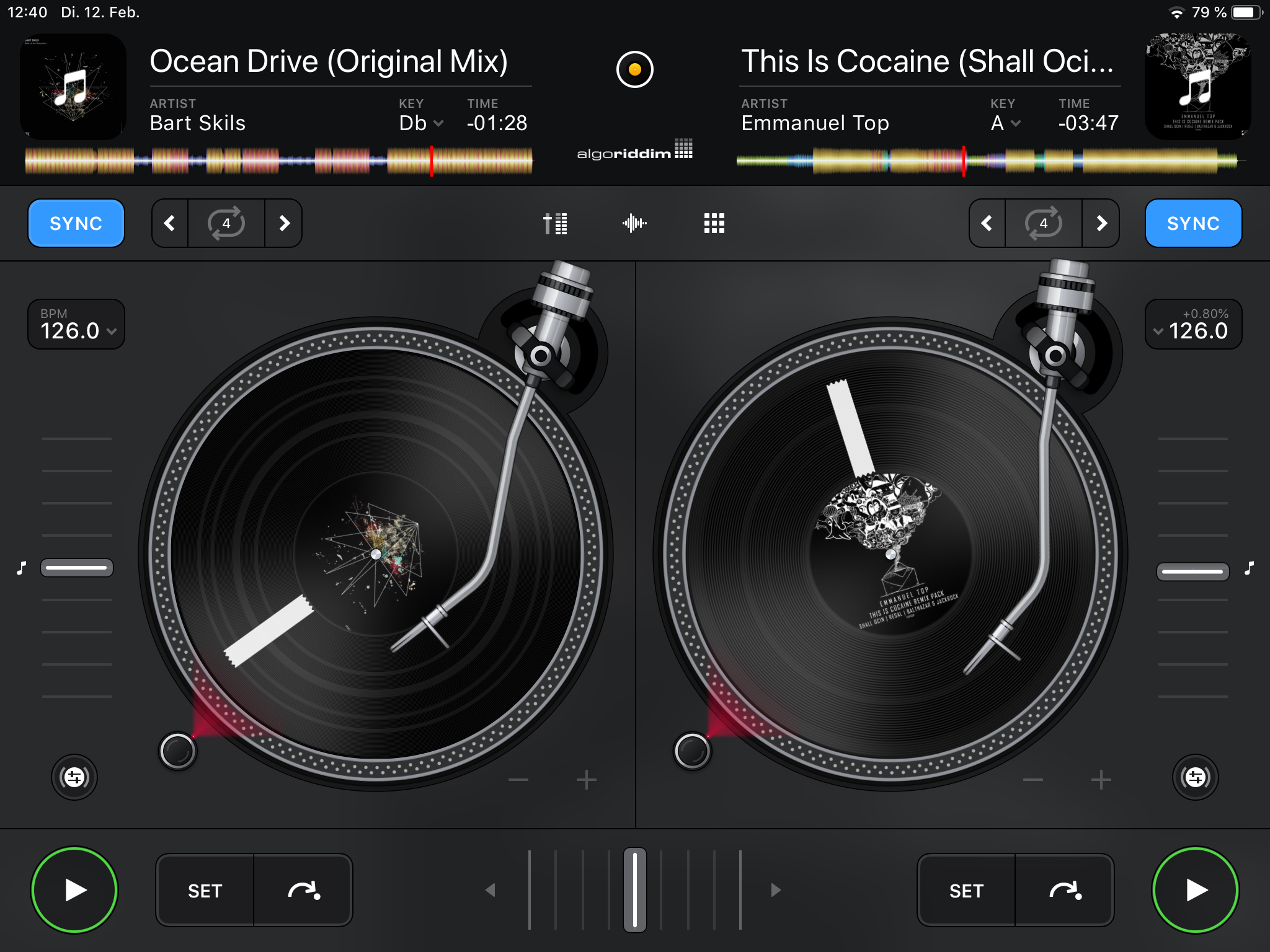Tap Ocean Drive album artwork thumbnail
Image resolution: width=1270 pixels, height=952 pixels.
click(x=73, y=87)
